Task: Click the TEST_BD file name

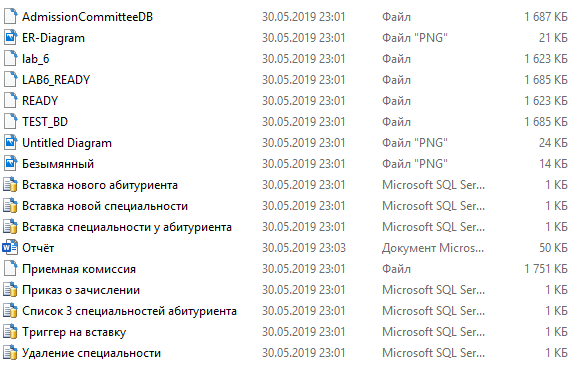Action: point(45,122)
